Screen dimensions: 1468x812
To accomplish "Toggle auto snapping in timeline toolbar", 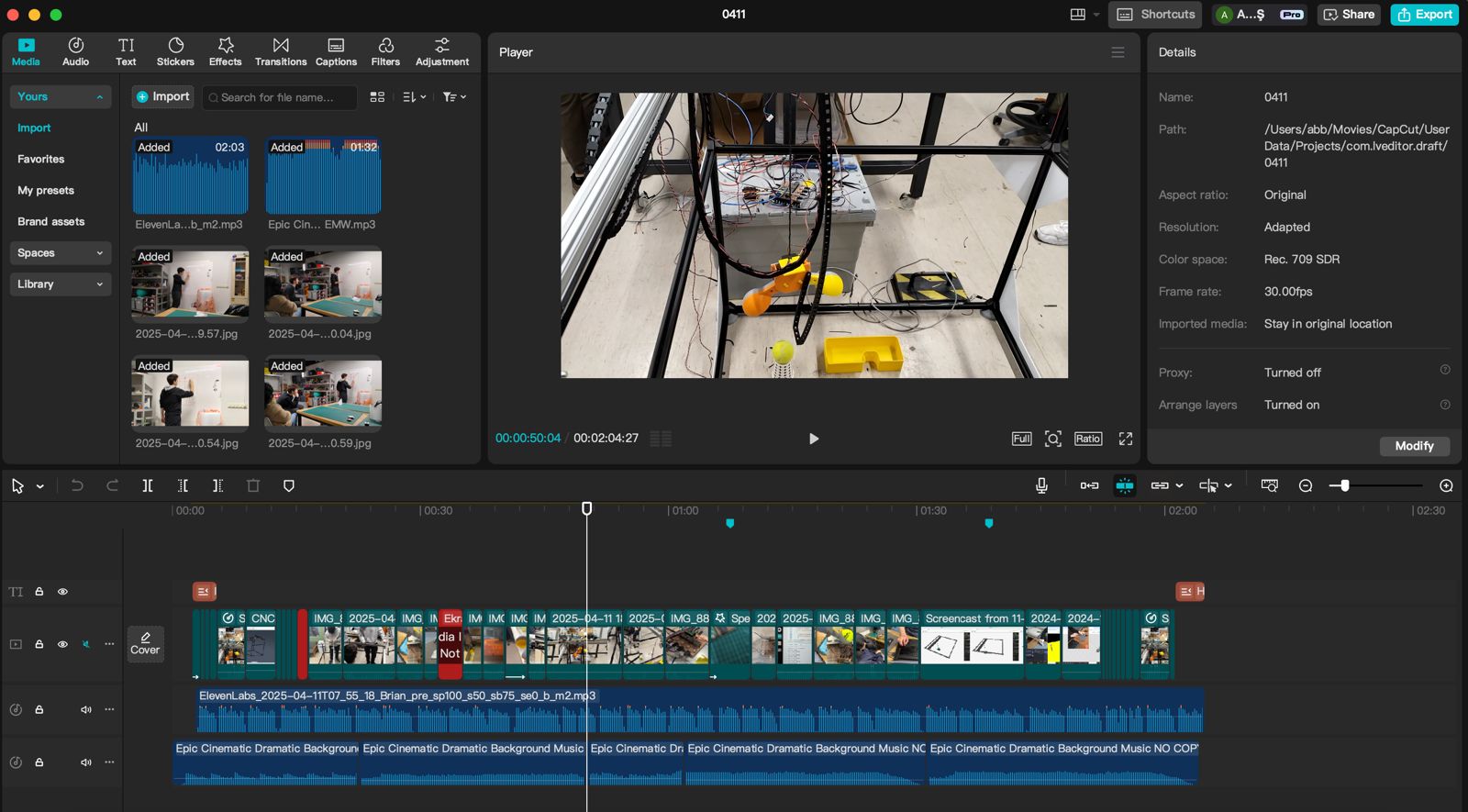I will pyautogui.click(x=1125, y=485).
